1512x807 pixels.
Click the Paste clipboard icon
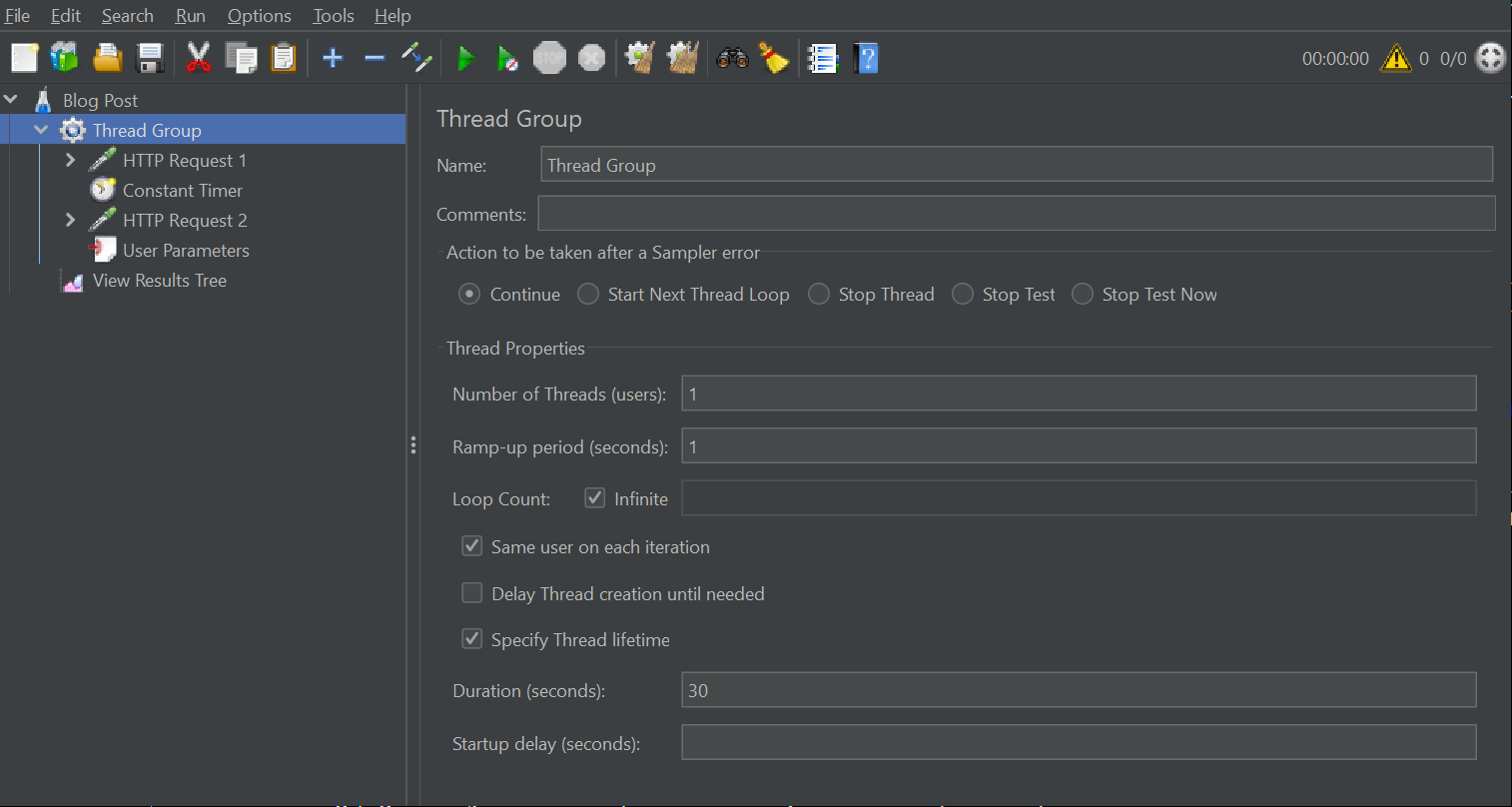tap(284, 58)
